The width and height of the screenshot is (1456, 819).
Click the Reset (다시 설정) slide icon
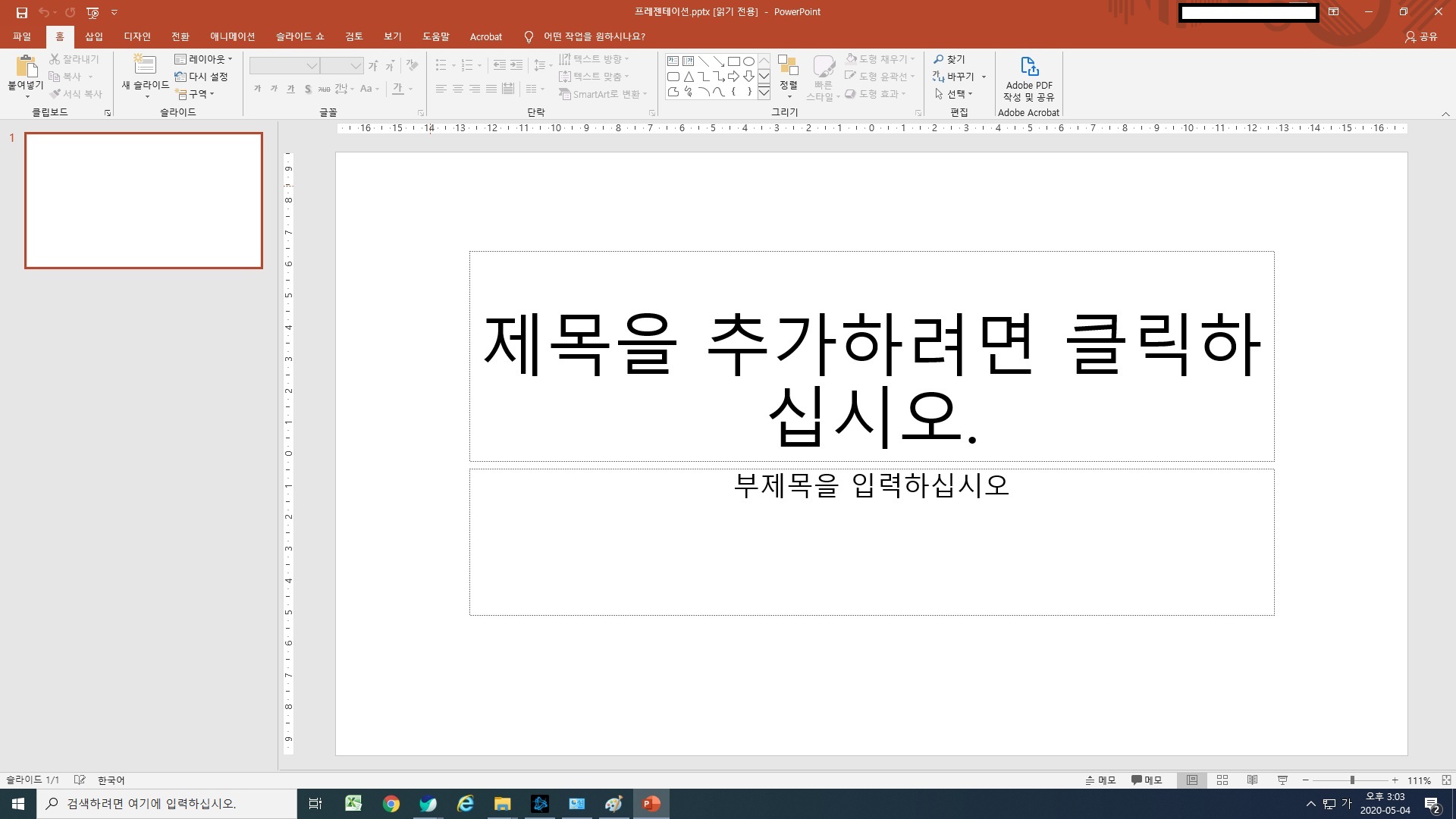[x=180, y=77]
